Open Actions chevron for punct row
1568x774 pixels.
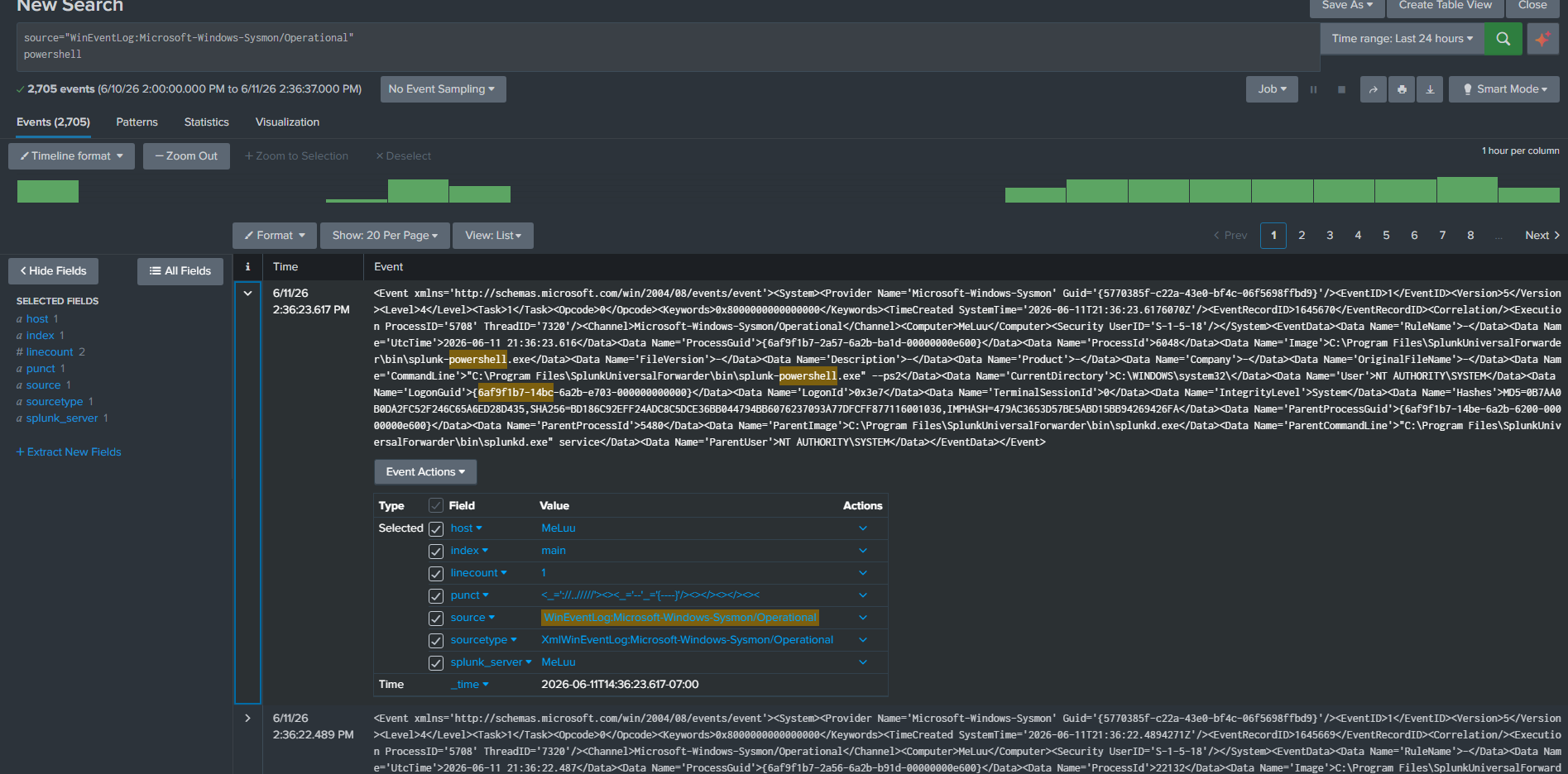[x=863, y=595]
